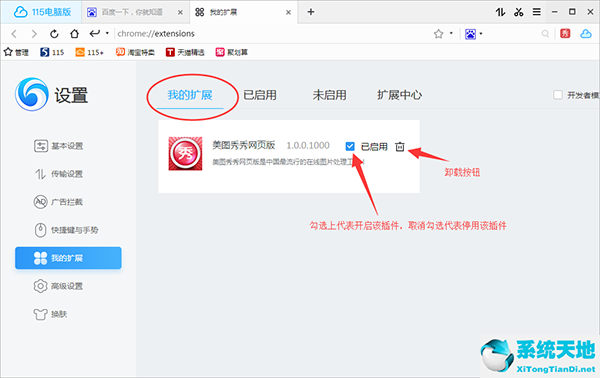The image size is (600, 378).
Task: Open the 115 bookmark
Action: tap(52, 52)
